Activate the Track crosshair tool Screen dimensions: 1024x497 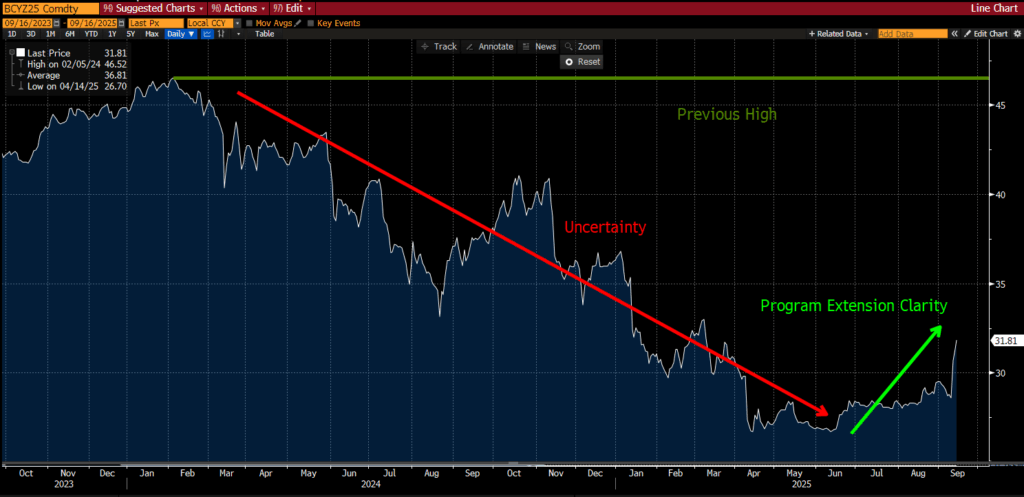[x=439, y=46]
